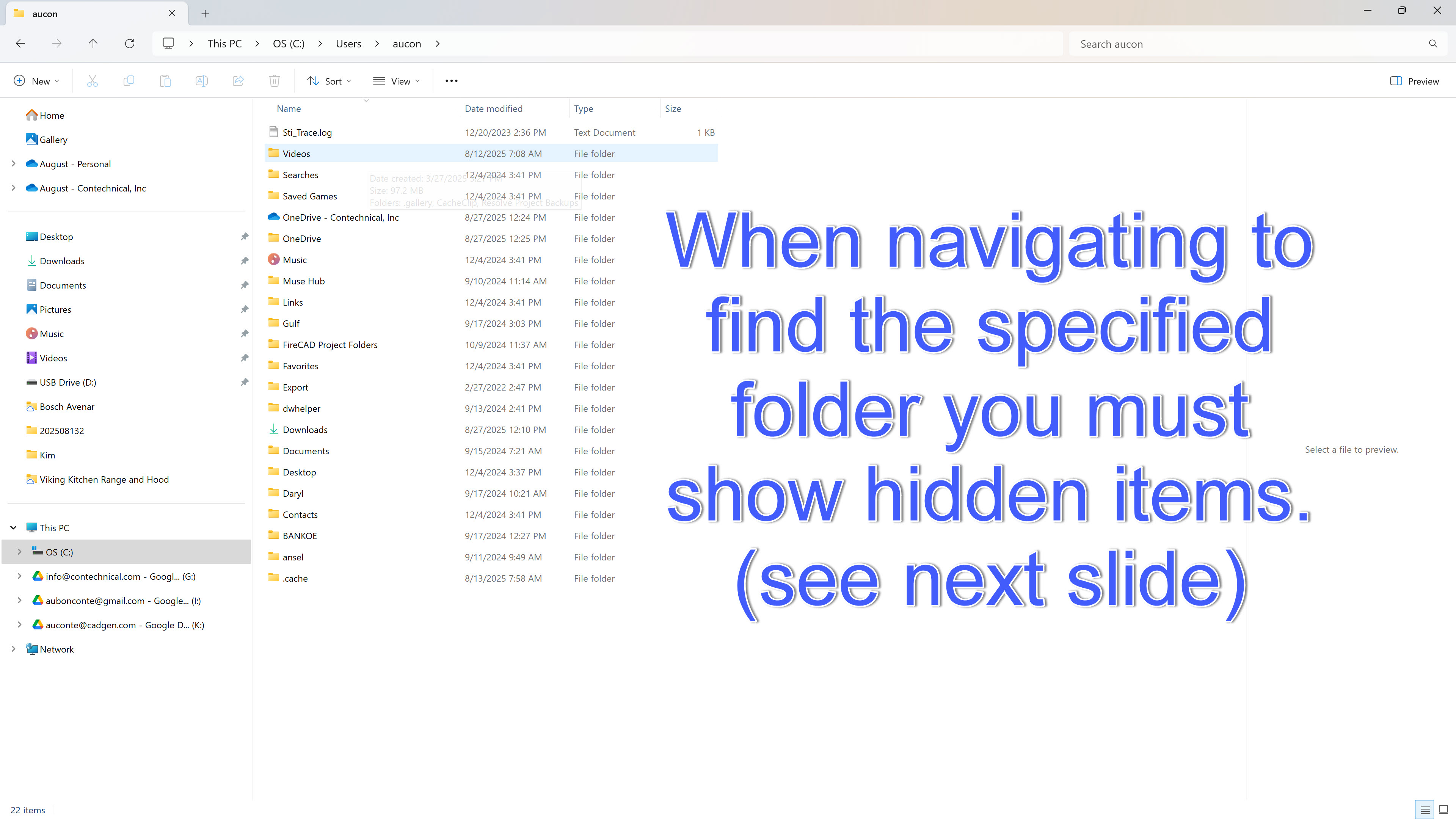The height and width of the screenshot is (819, 1456).
Task: Sort by the Size column header
Action: click(x=690, y=108)
